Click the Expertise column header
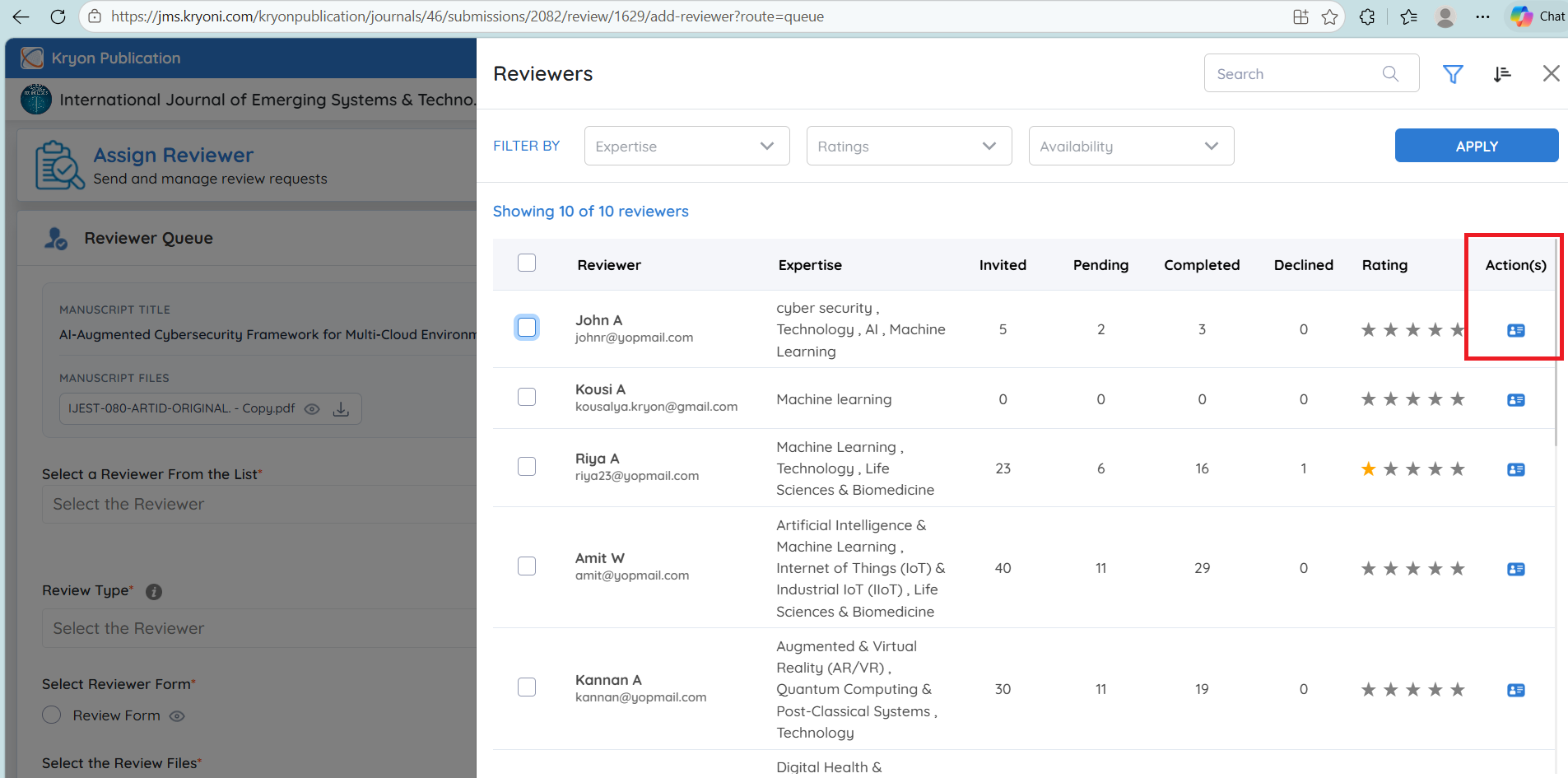Viewport: 1568px width, 778px height. tap(810, 265)
